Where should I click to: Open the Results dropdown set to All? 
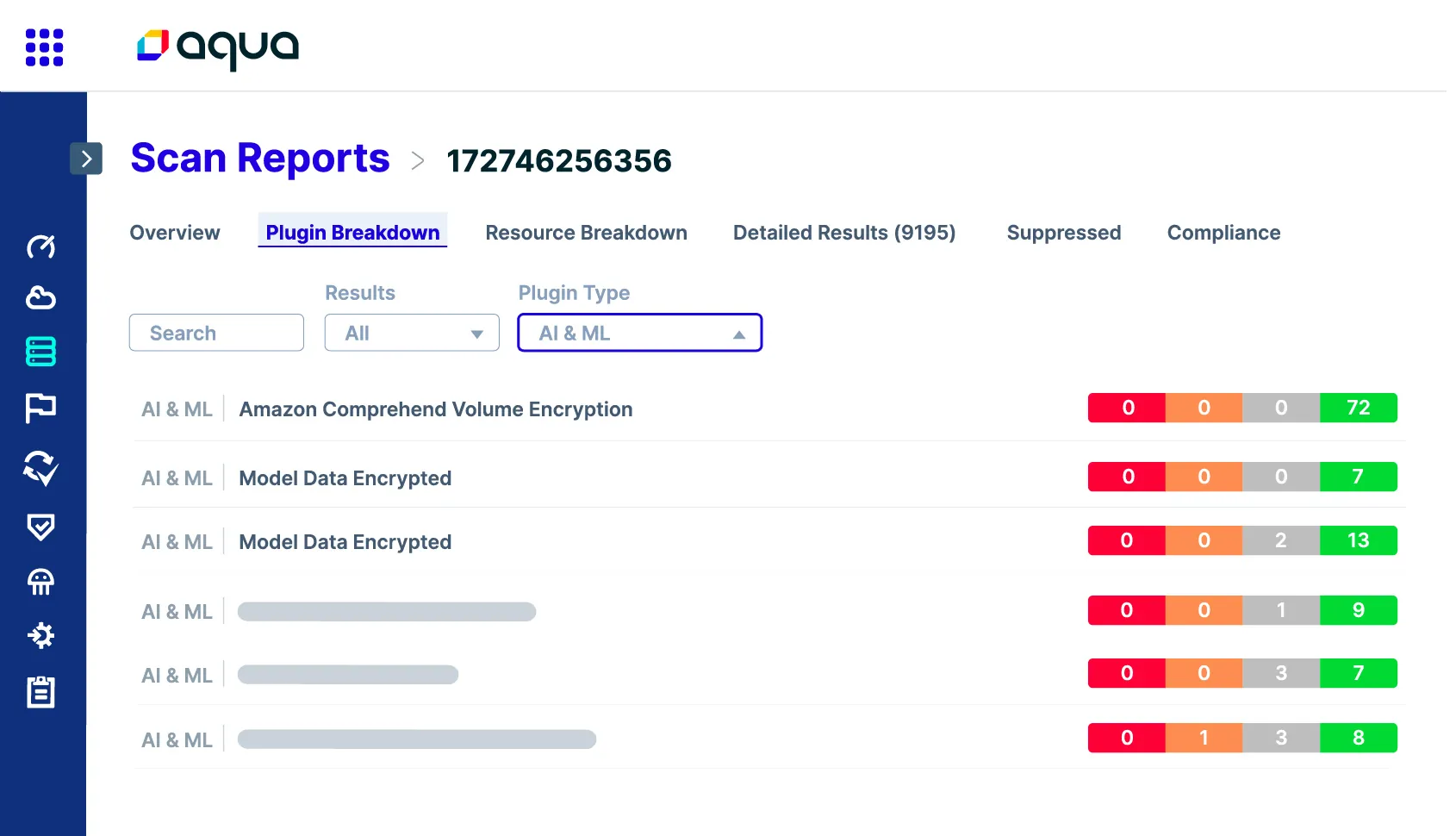point(412,333)
